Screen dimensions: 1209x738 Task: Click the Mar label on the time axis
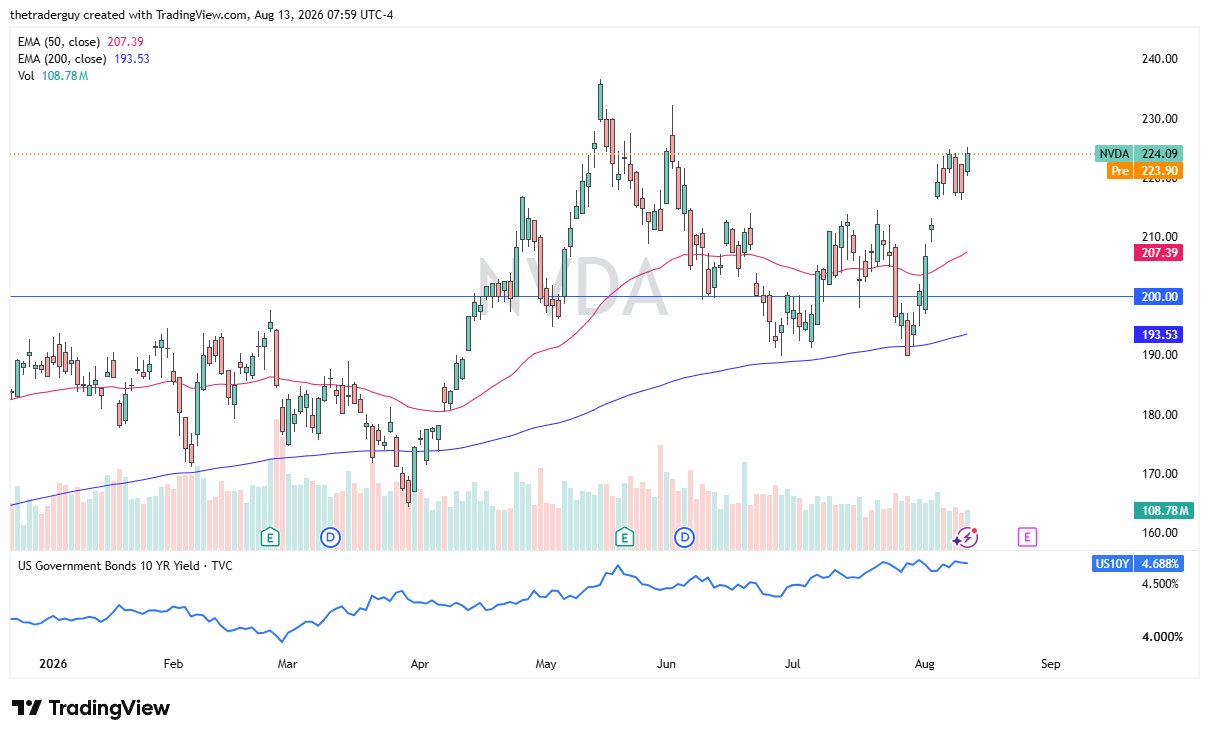click(x=287, y=663)
